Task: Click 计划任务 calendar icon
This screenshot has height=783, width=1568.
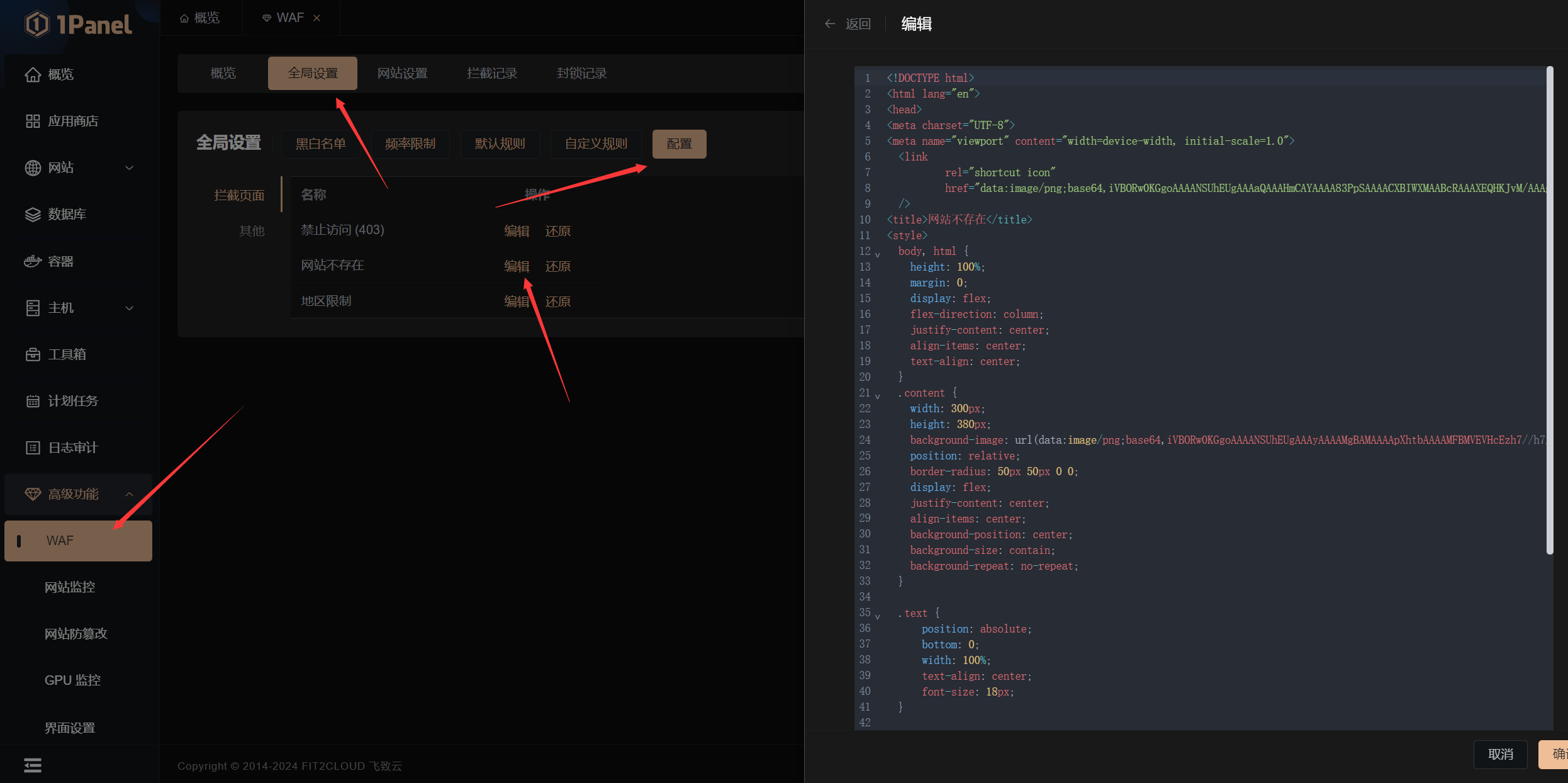Action: pos(33,401)
